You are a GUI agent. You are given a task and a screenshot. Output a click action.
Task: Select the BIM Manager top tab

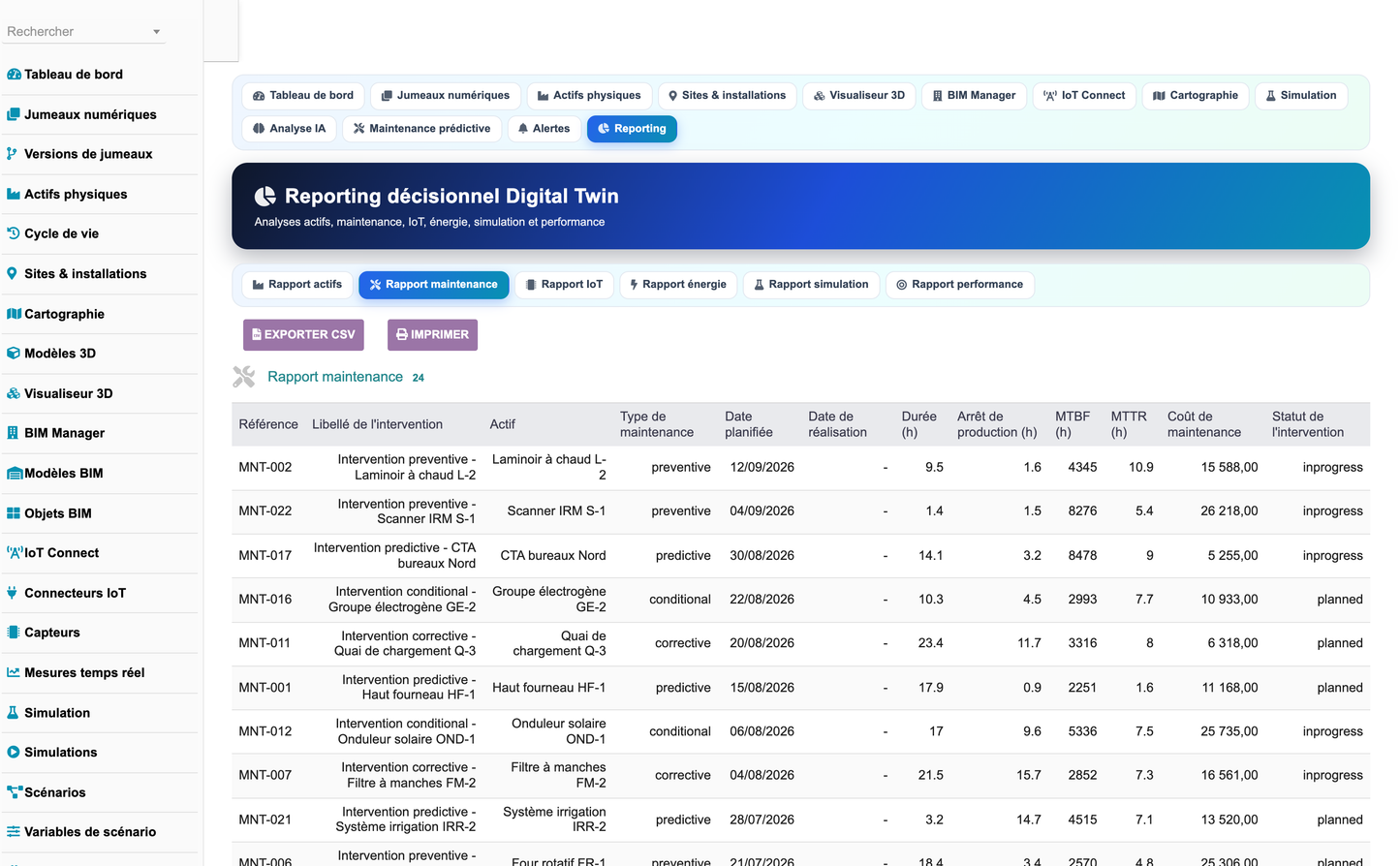click(974, 96)
